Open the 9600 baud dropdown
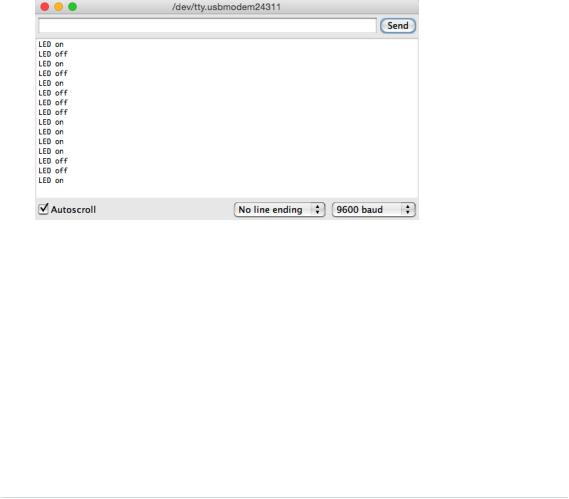This screenshot has height=499, width=569. pyautogui.click(x=373, y=210)
